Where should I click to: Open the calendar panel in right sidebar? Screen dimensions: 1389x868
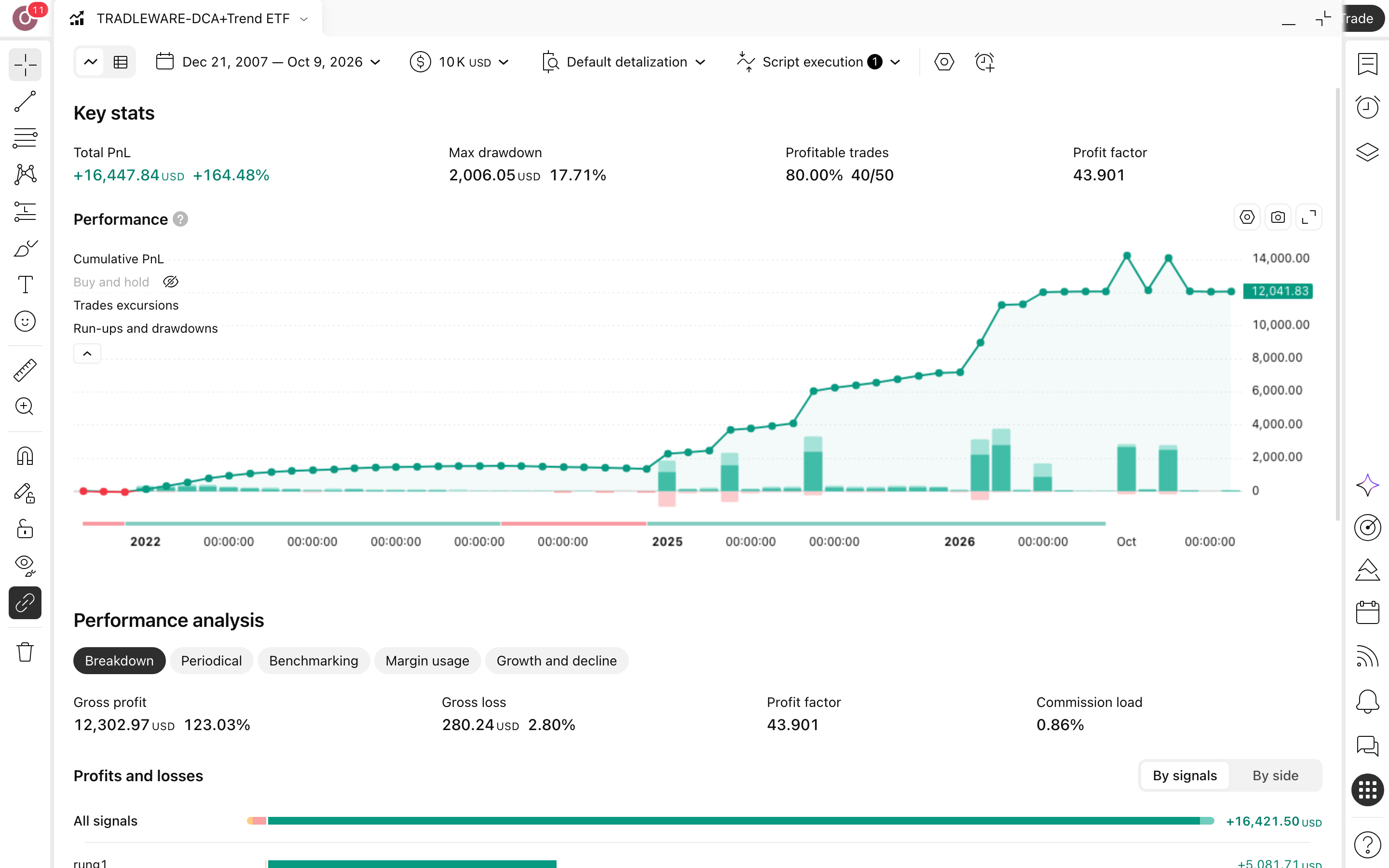tap(1367, 612)
